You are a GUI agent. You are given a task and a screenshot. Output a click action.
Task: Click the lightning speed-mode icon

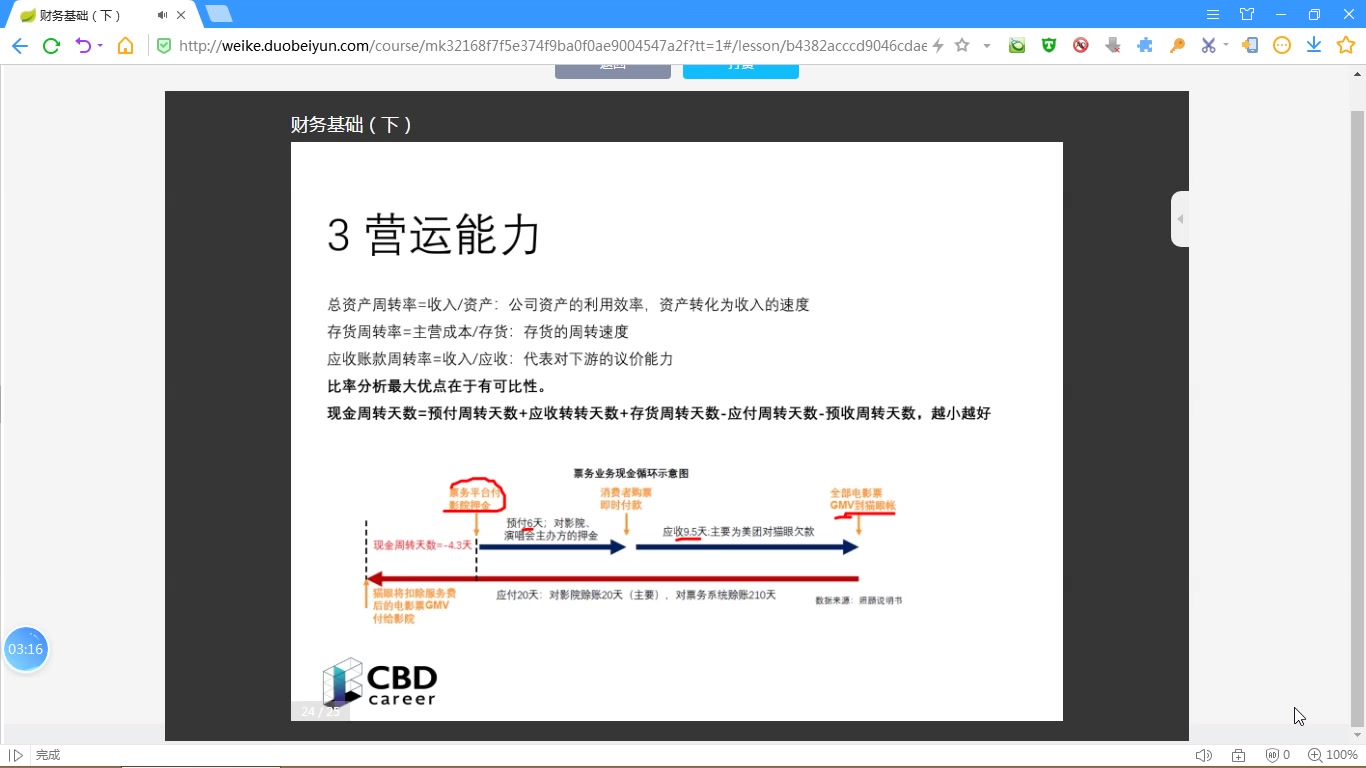coord(938,45)
